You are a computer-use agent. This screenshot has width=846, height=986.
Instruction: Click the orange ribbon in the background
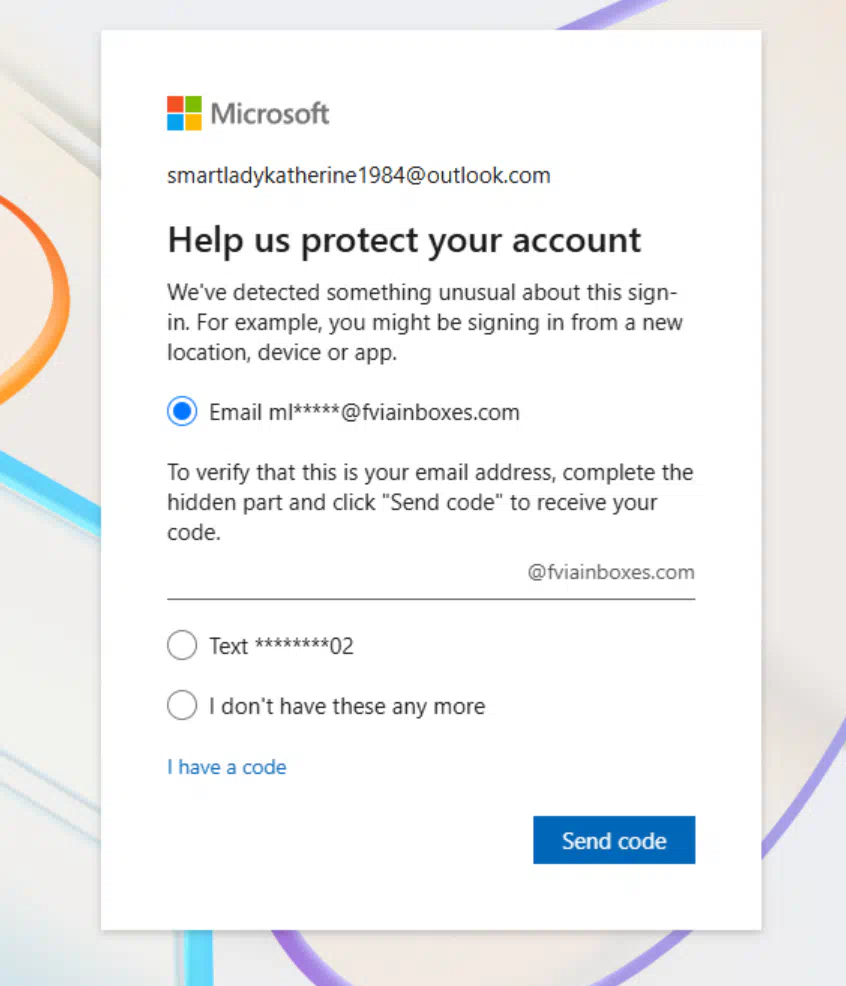44,296
